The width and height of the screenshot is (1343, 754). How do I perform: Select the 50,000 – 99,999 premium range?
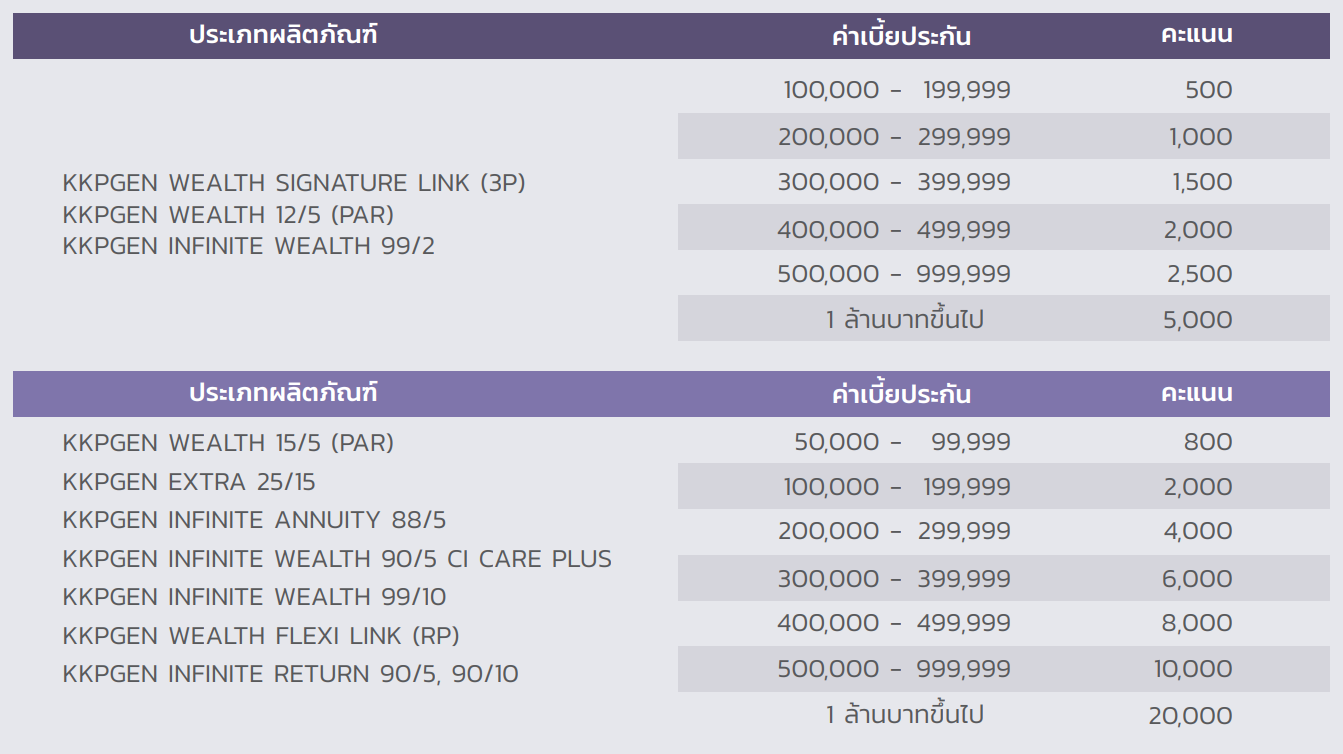pos(902,442)
